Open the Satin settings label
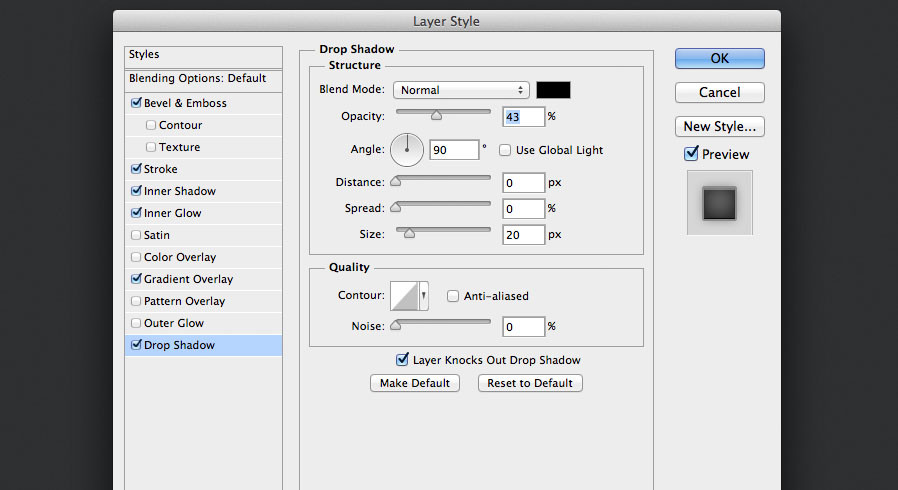898x490 pixels. pyautogui.click(x=157, y=235)
